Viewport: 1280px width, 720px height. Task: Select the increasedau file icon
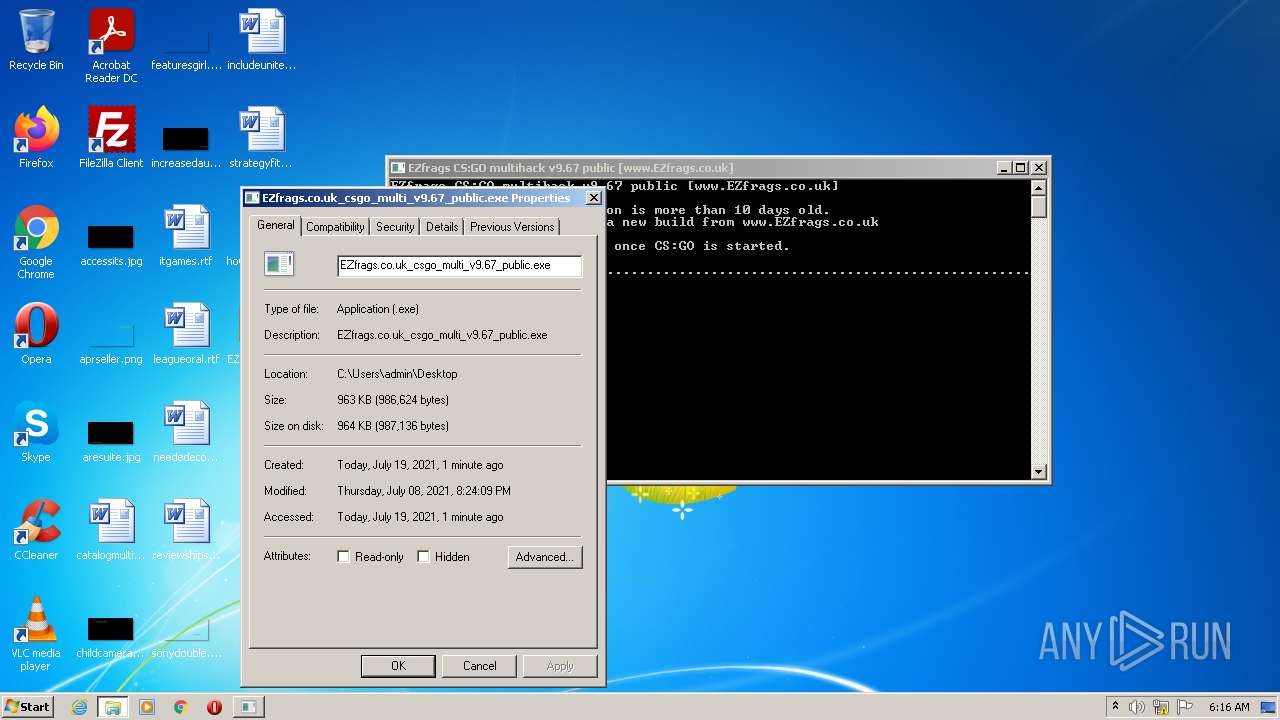click(186, 147)
